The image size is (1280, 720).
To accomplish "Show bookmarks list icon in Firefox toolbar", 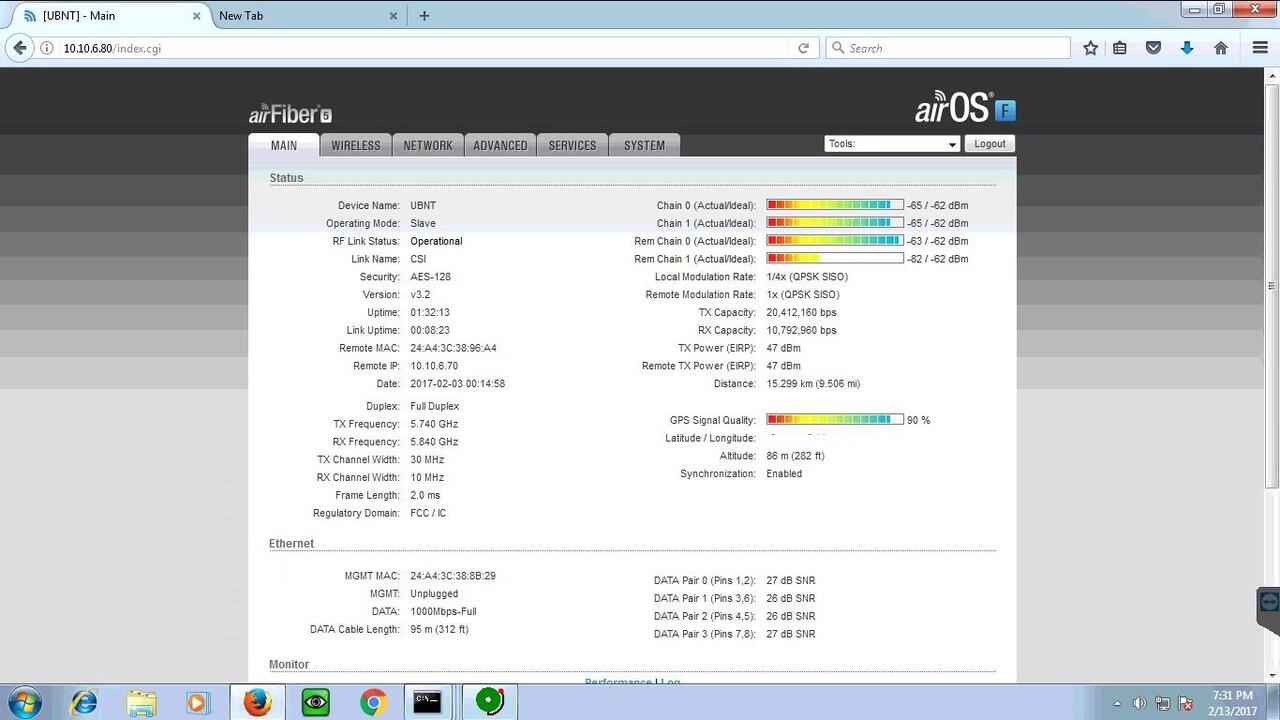I will tap(1120, 48).
